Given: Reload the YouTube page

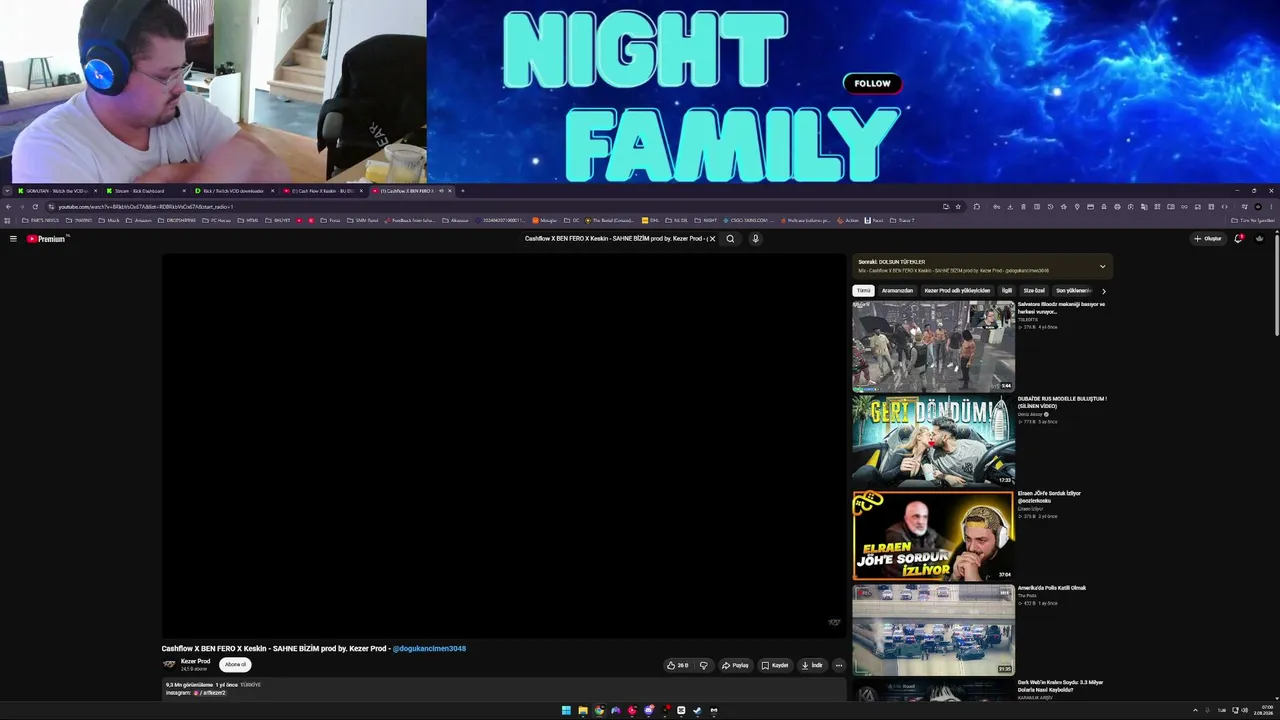Looking at the screenshot, I should (35, 207).
